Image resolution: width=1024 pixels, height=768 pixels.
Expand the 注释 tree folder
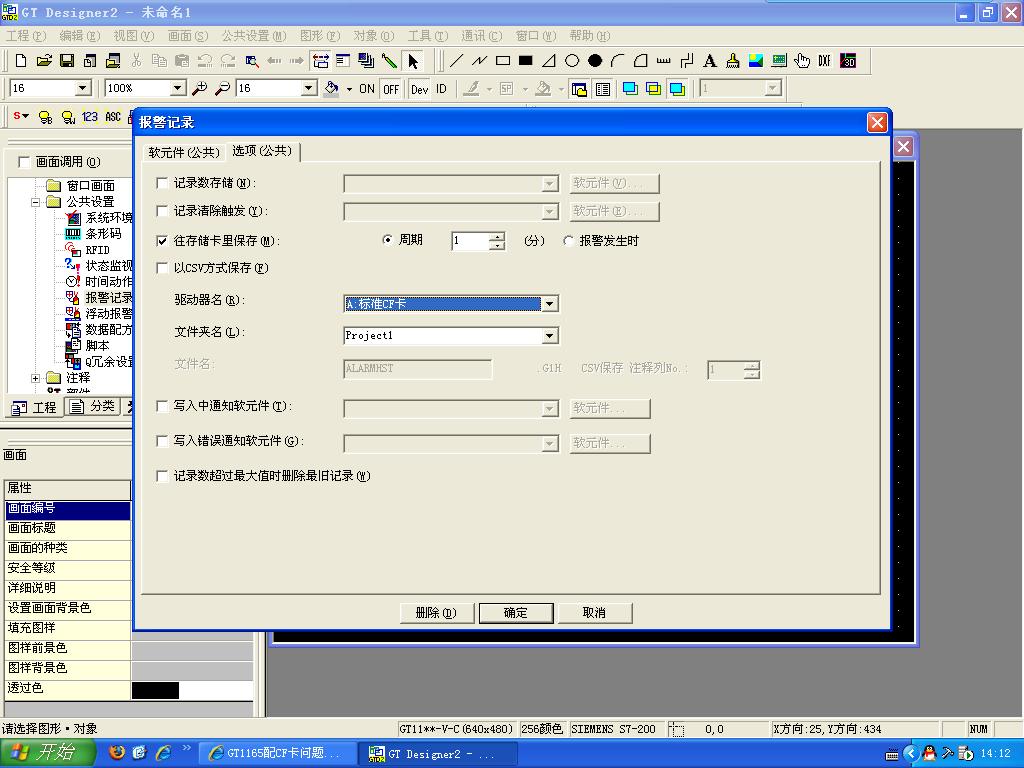[x=37, y=378]
